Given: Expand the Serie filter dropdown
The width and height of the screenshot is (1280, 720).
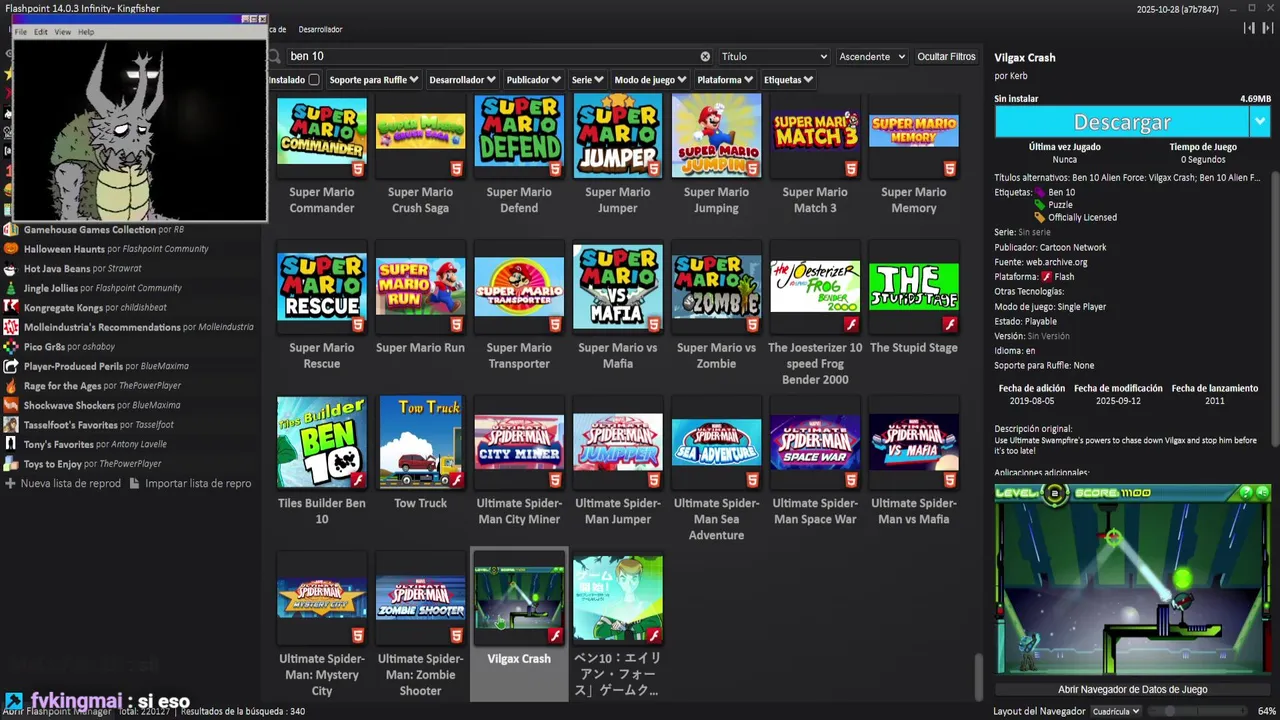Looking at the screenshot, I should 588,80.
